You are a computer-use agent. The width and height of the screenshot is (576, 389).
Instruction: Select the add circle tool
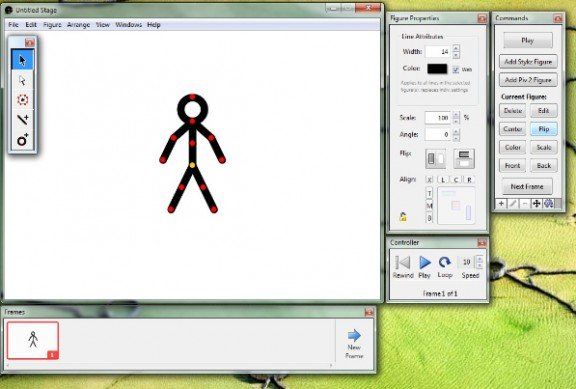(22, 140)
